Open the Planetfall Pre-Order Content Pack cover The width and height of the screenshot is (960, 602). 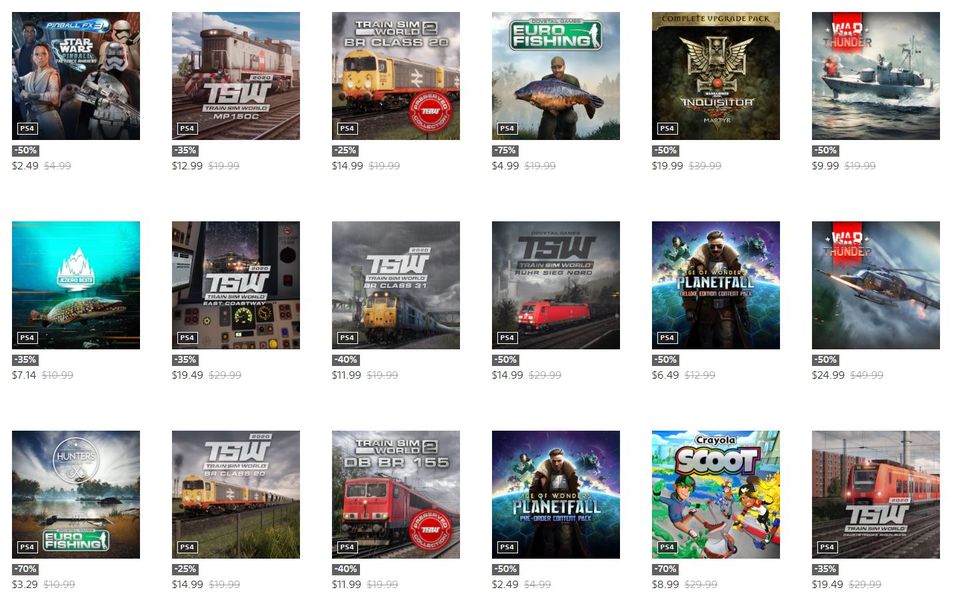pos(556,495)
